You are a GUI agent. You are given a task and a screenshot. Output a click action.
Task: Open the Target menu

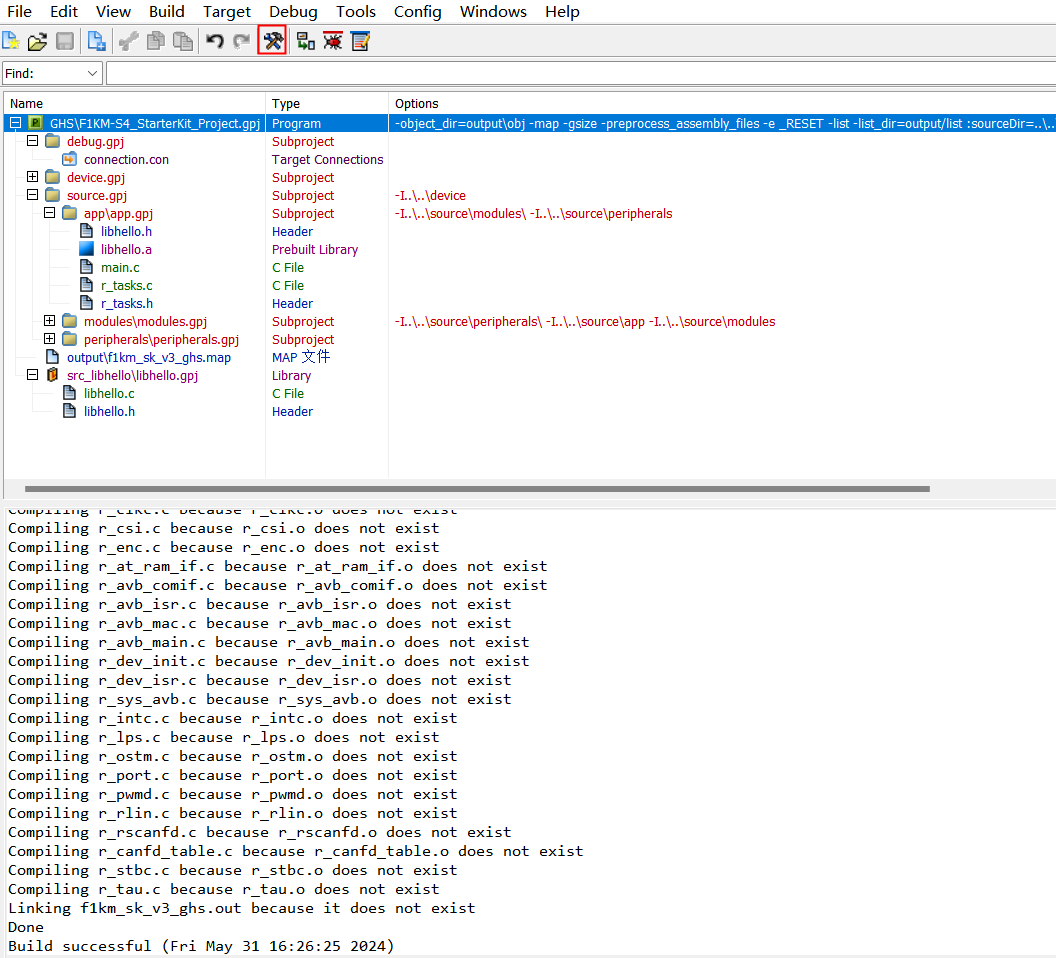coord(227,12)
